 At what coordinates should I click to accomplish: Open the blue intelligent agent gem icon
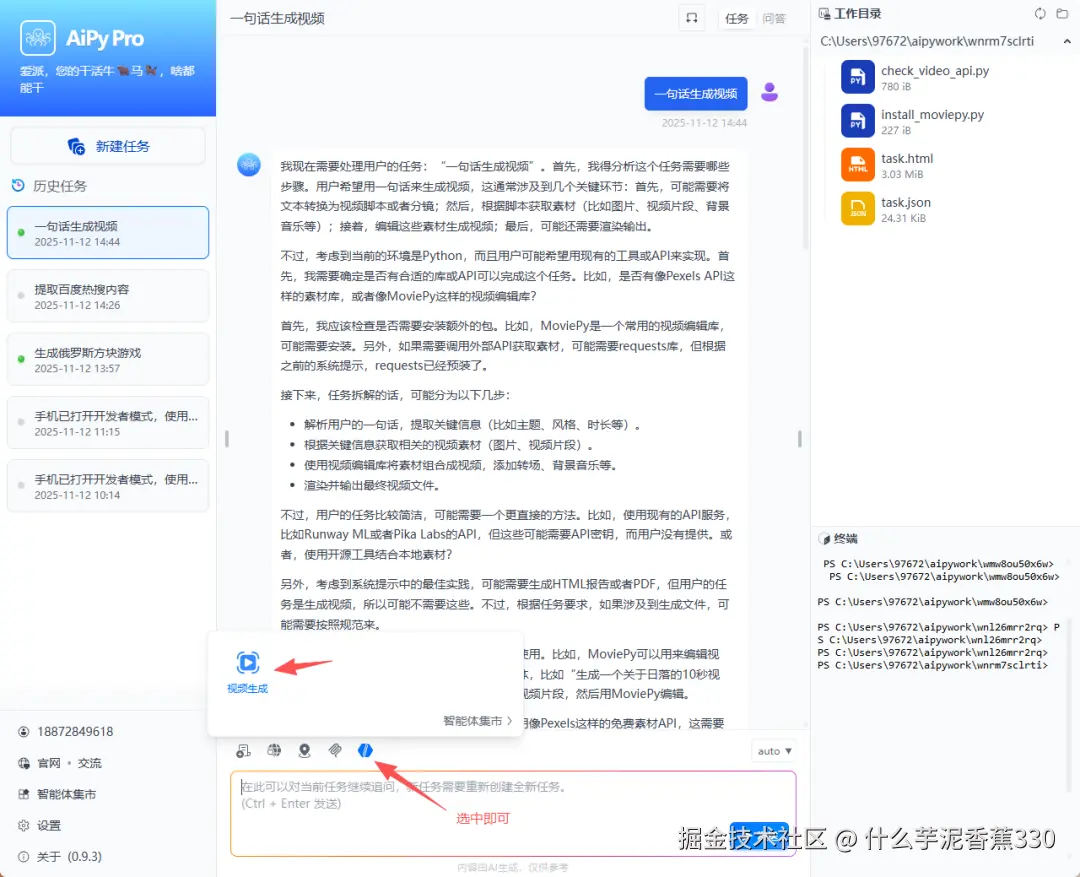365,750
